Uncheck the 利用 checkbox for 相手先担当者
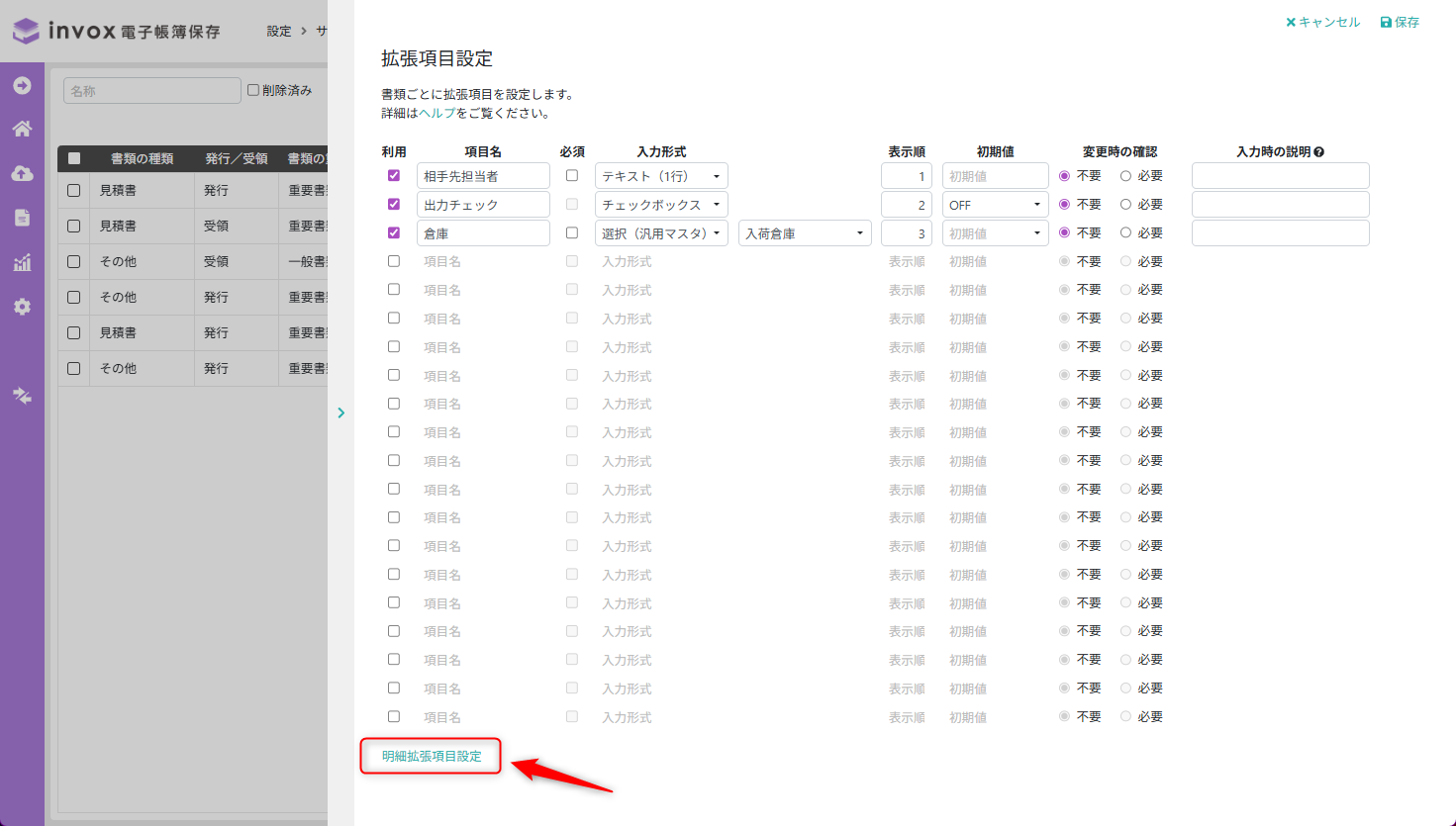Image resolution: width=1456 pixels, height=826 pixels. point(394,176)
